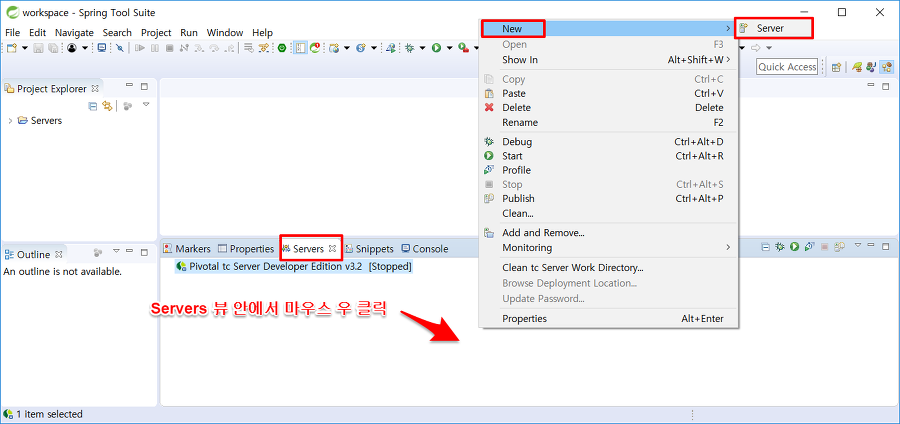Open the Window menu
The width and height of the screenshot is (900, 424).
[225, 33]
